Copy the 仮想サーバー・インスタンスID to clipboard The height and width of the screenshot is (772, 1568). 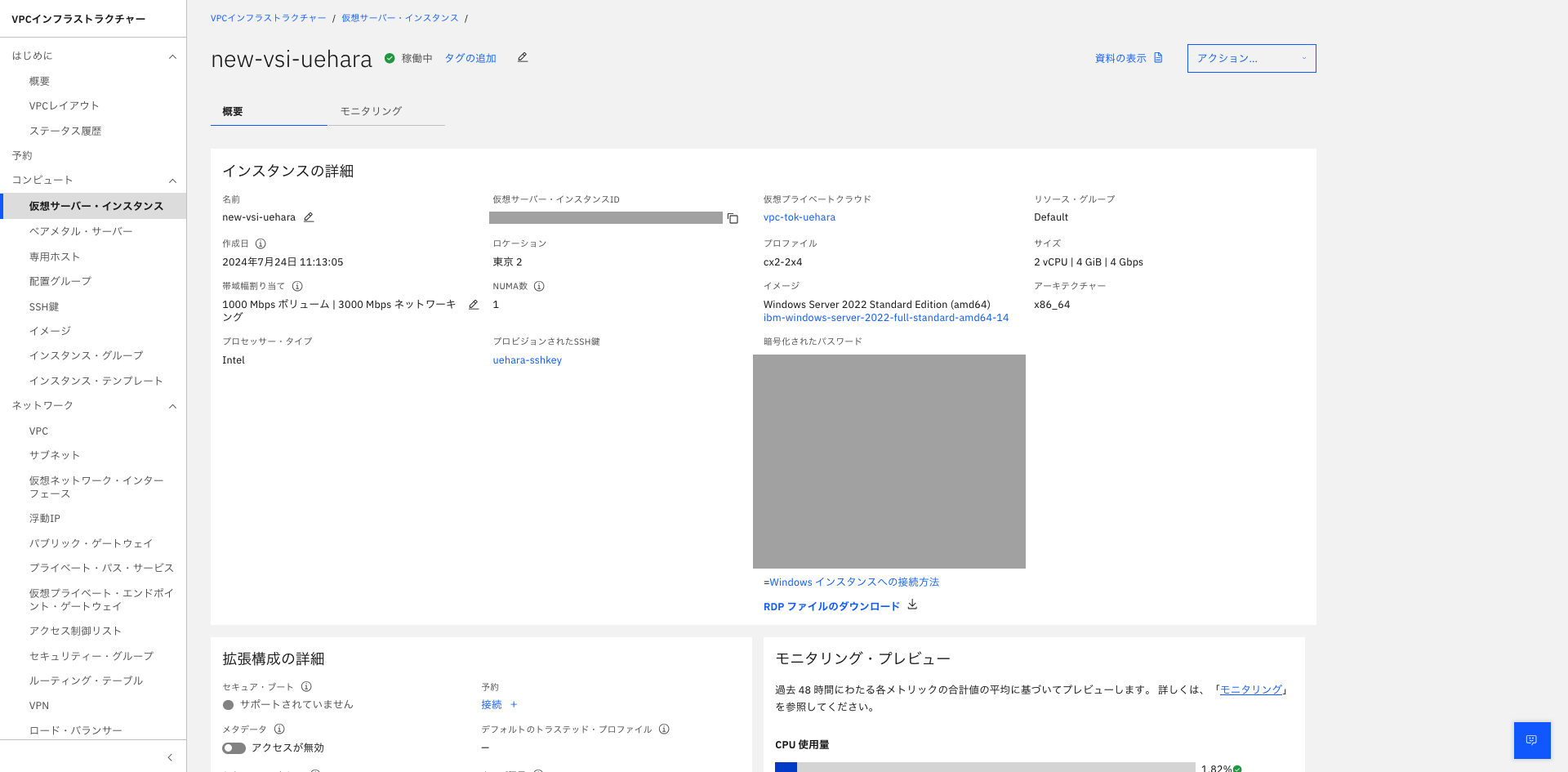click(x=733, y=218)
